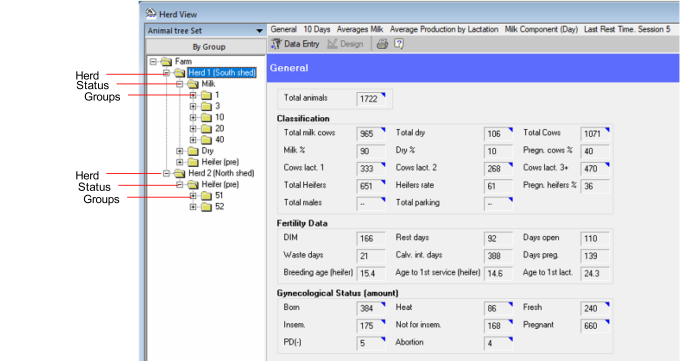Select Herd 2 (North shed) in tree
This screenshot has width=680, height=362.
click(x=221, y=173)
